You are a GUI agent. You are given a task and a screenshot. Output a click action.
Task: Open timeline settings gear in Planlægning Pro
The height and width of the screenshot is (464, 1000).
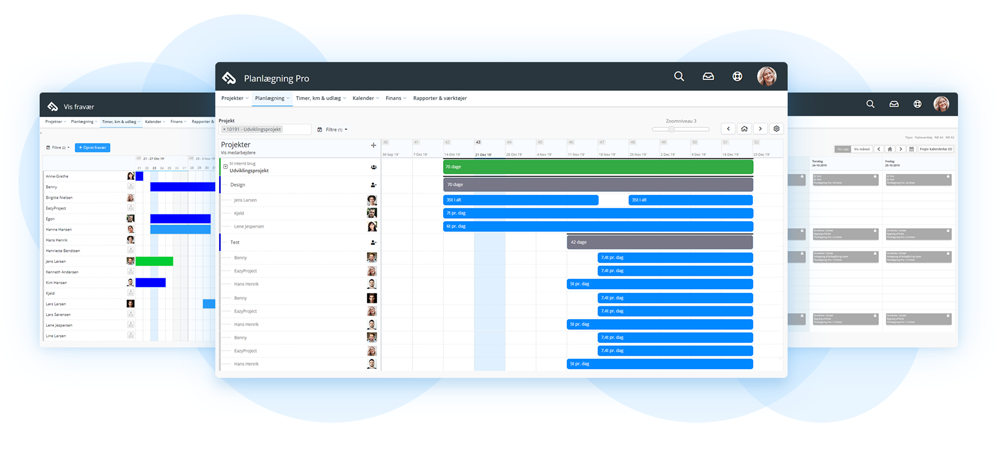point(776,129)
